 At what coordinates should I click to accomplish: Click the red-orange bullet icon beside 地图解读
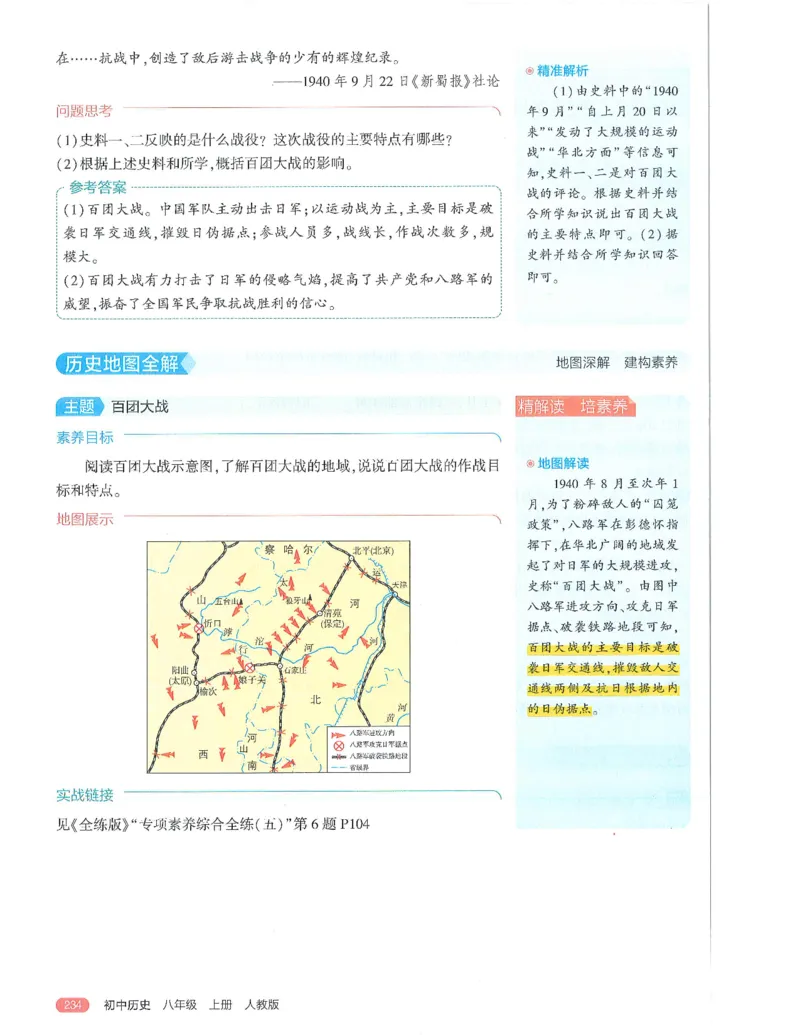pyautogui.click(x=530, y=463)
